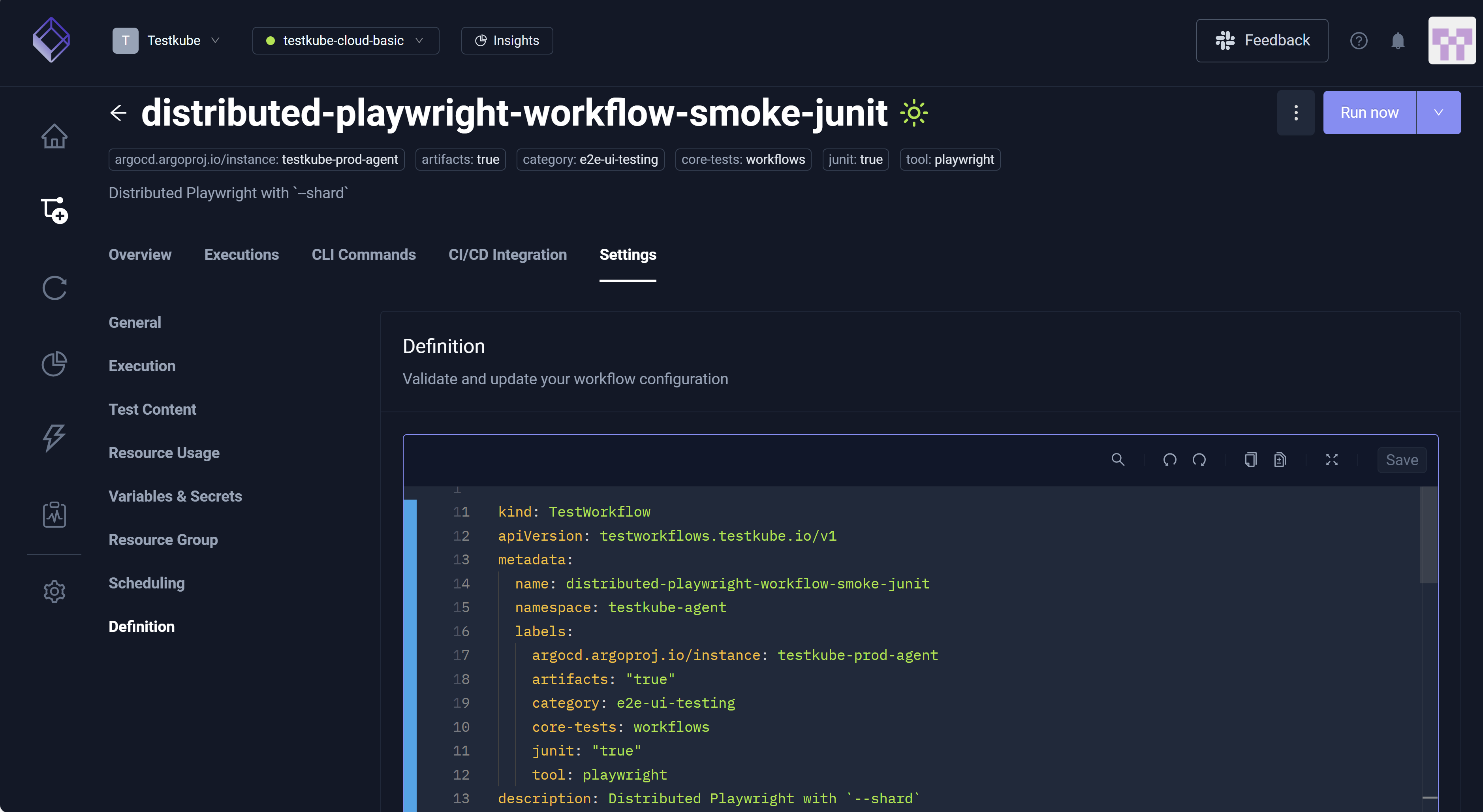Go back with the left arrow
1483x812 pixels.
118,113
